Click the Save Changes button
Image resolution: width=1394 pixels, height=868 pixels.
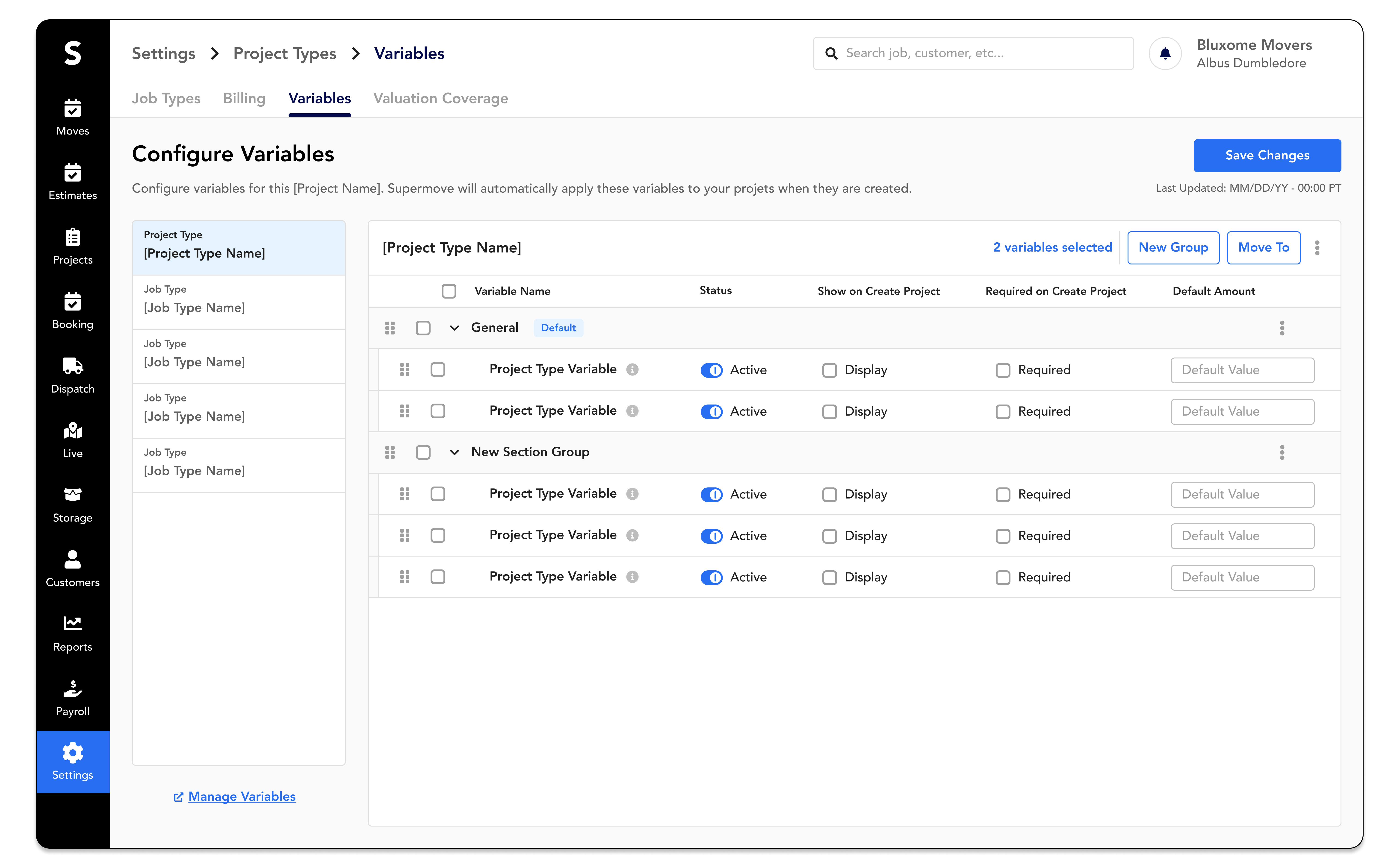click(x=1267, y=155)
